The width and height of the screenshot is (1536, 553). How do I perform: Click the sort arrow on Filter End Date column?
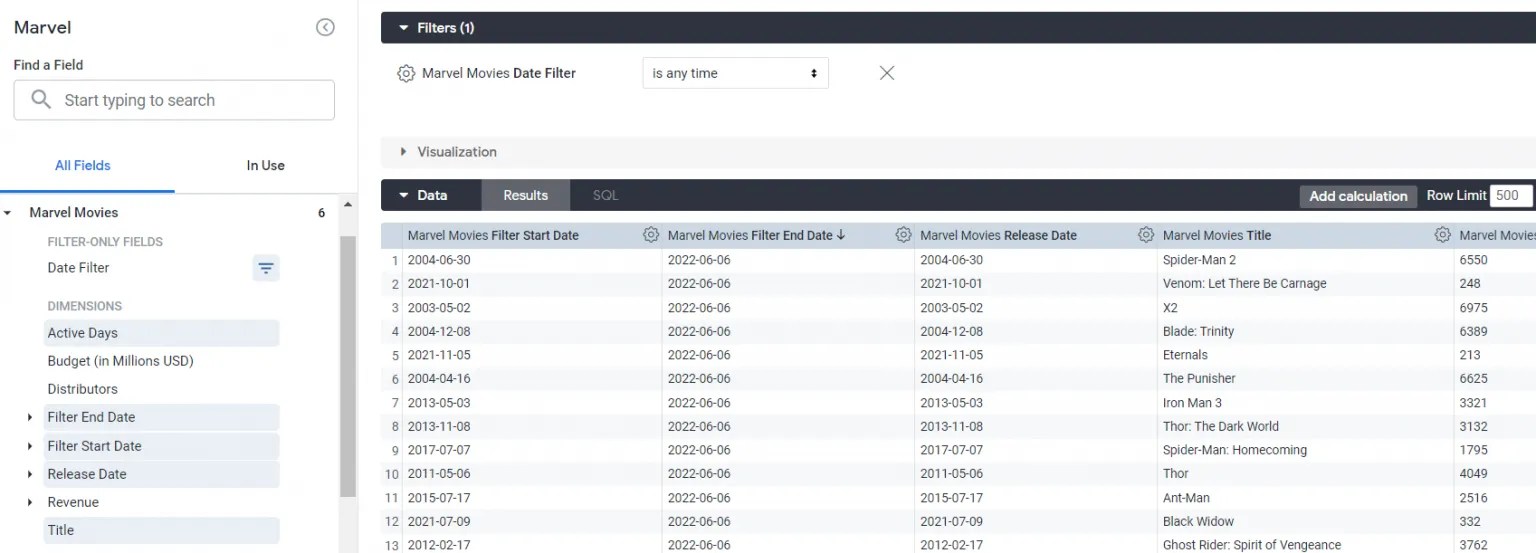click(841, 235)
